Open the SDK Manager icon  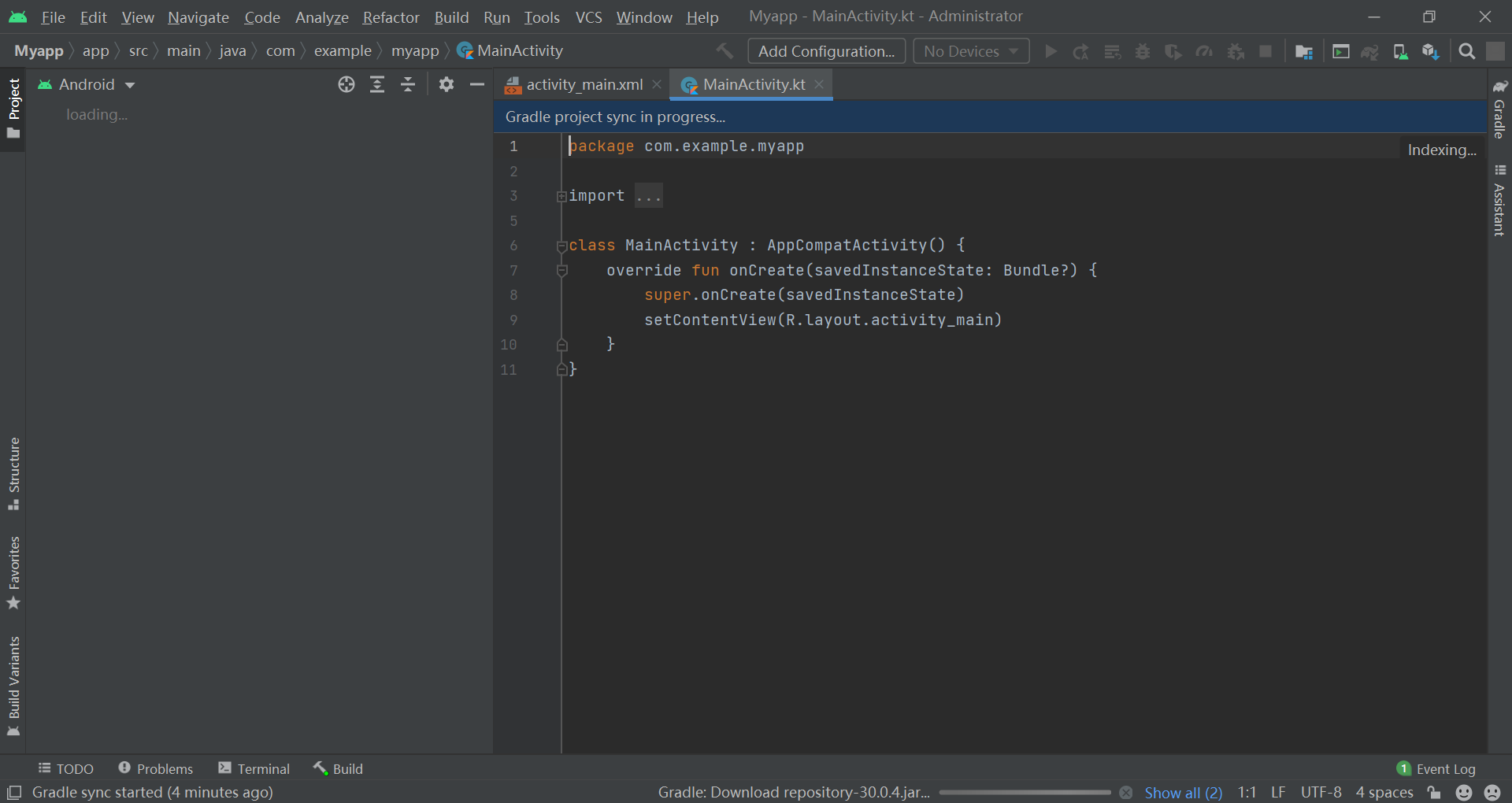pyautogui.click(x=1431, y=51)
